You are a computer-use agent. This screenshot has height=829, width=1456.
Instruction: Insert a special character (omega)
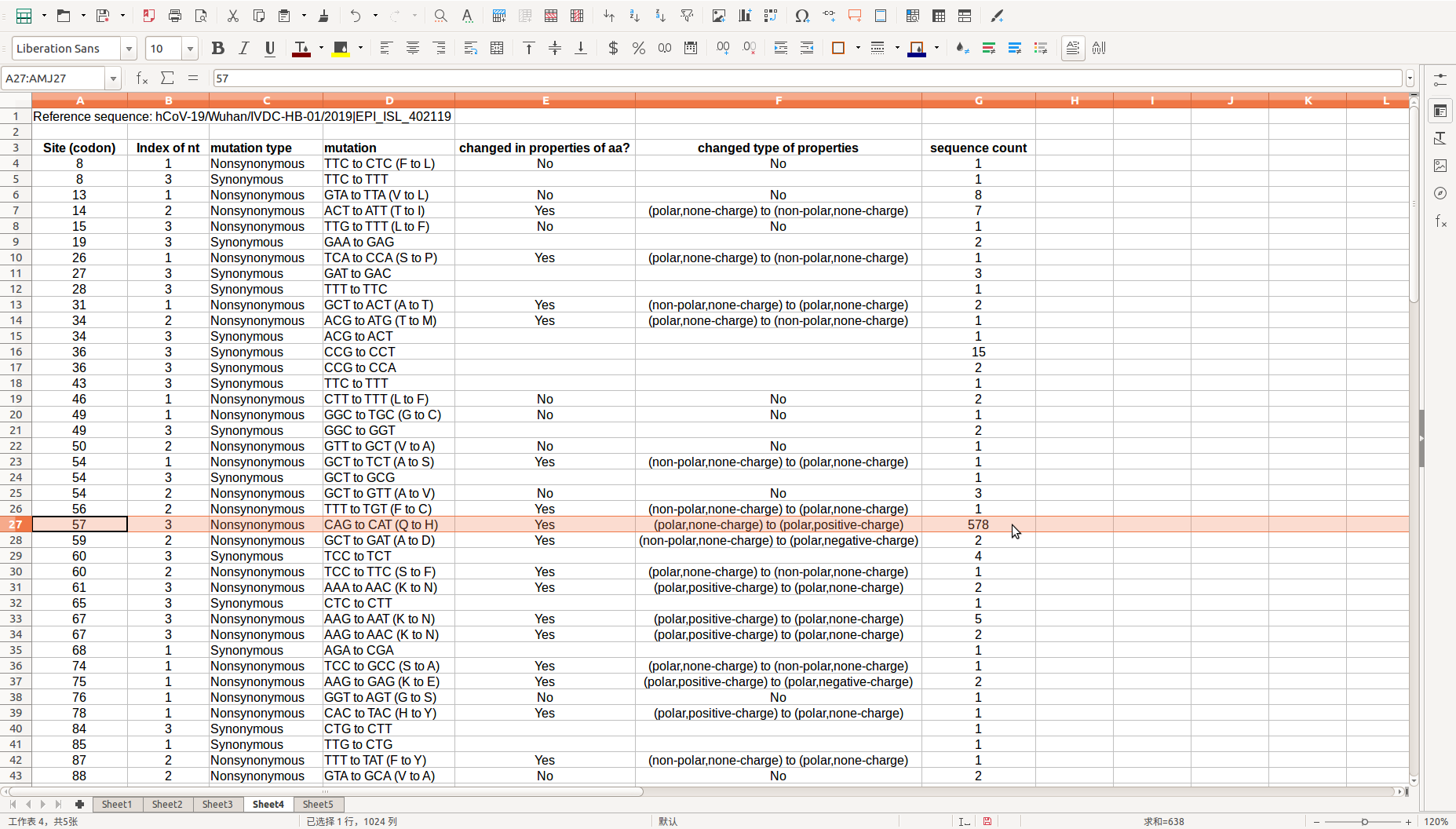click(801, 16)
